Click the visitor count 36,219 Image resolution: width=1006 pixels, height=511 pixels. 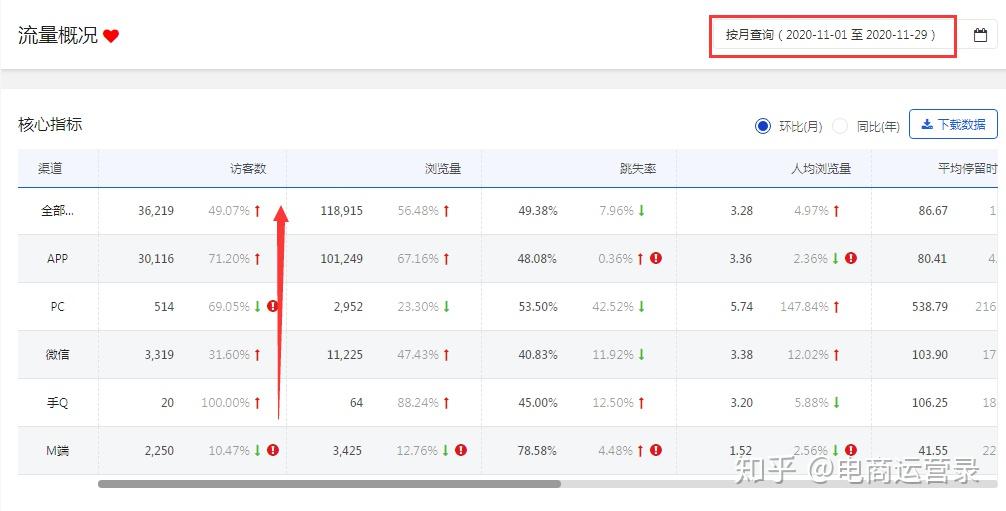coord(156,211)
